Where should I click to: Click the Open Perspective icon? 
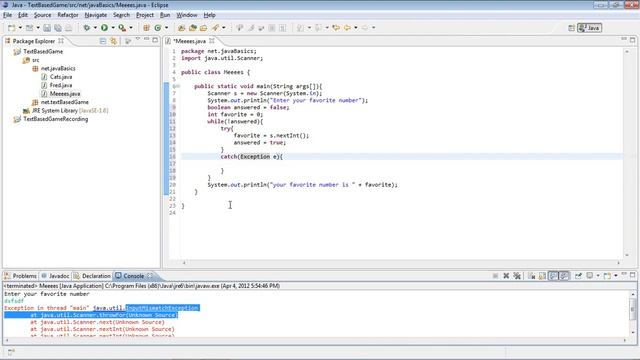571,28
